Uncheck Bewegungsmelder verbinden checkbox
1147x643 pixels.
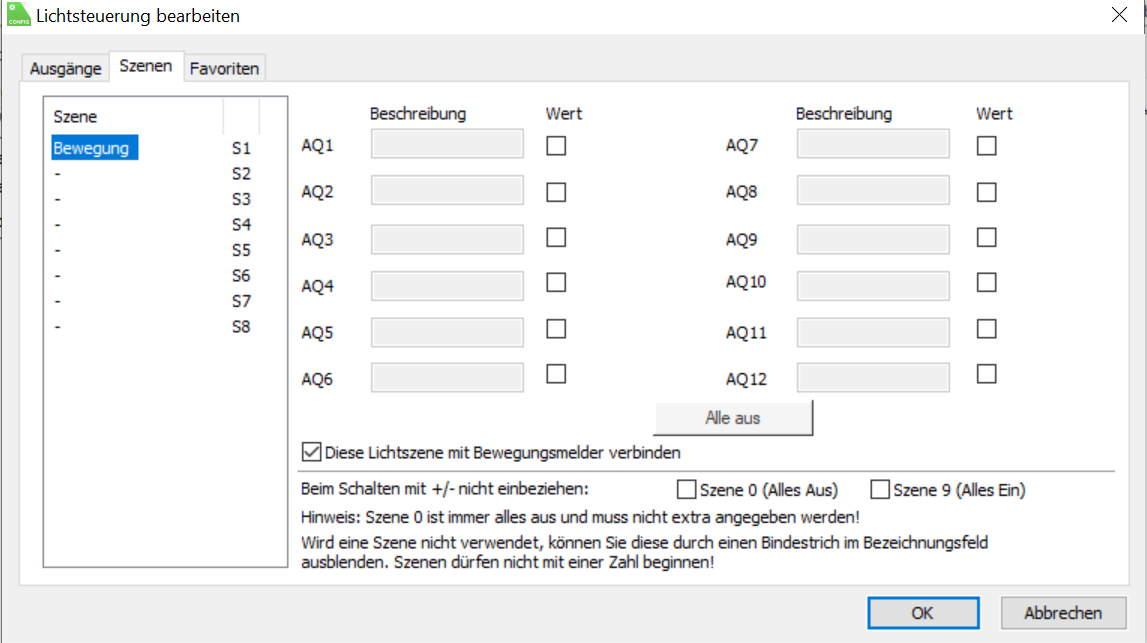coord(312,452)
